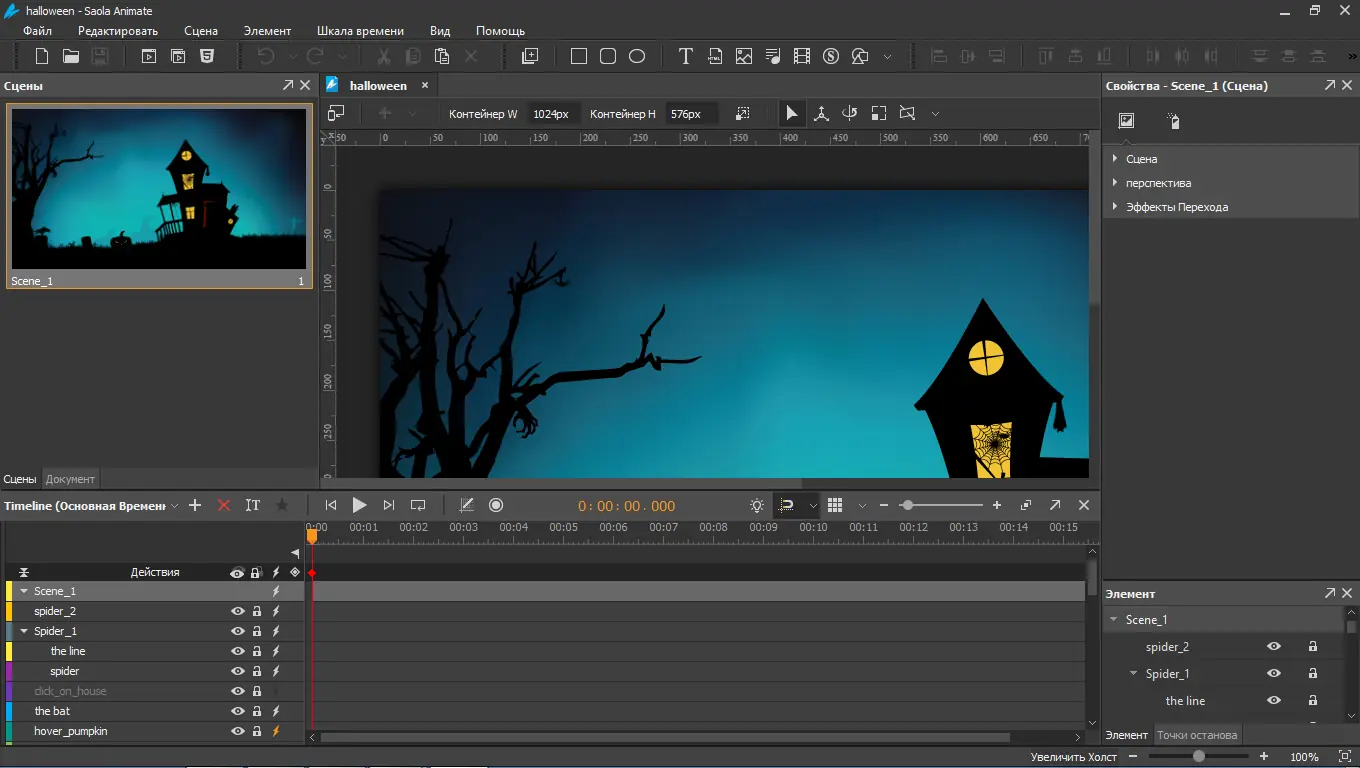Image resolution: width=1360 pixels, height=768 pixels.
Task: Switch to Точки останова tab
Action: [1196, 735]
